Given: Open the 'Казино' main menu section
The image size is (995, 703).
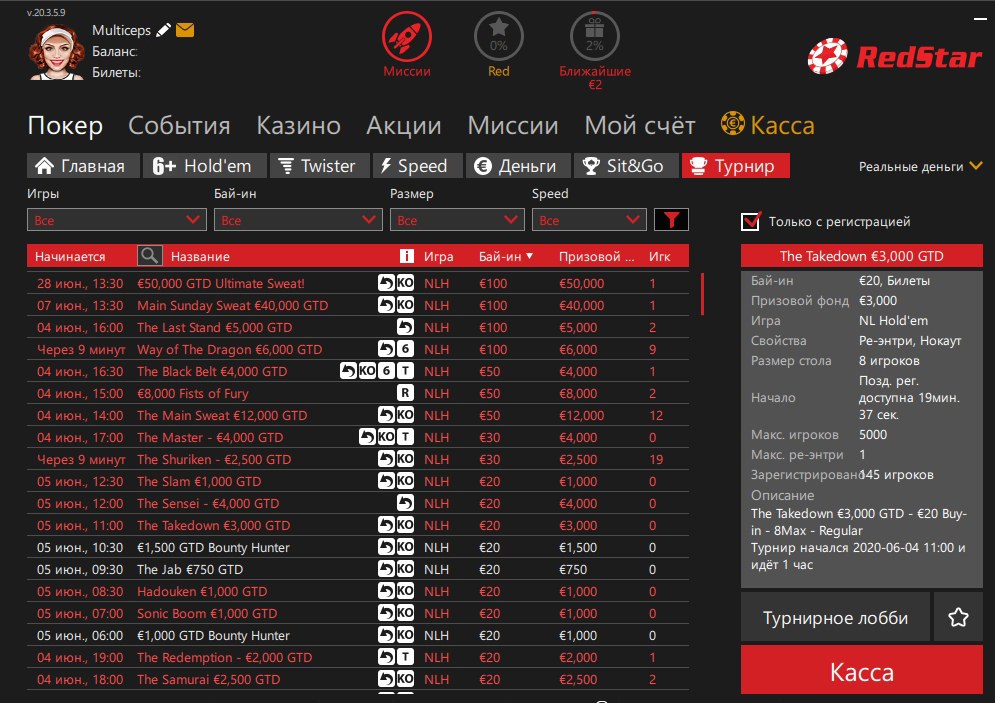Looking at the screenshot, I should pos(298,126).
